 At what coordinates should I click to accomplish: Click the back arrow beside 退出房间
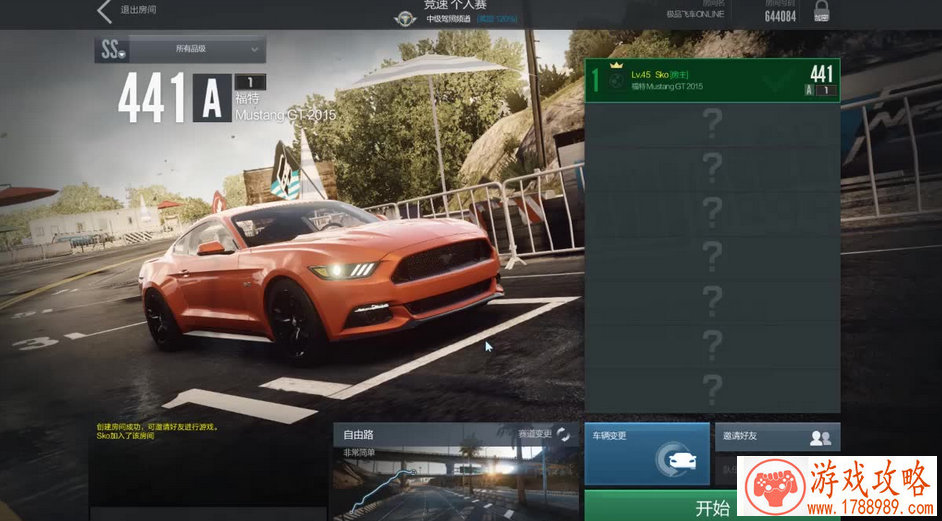[105, 11]
